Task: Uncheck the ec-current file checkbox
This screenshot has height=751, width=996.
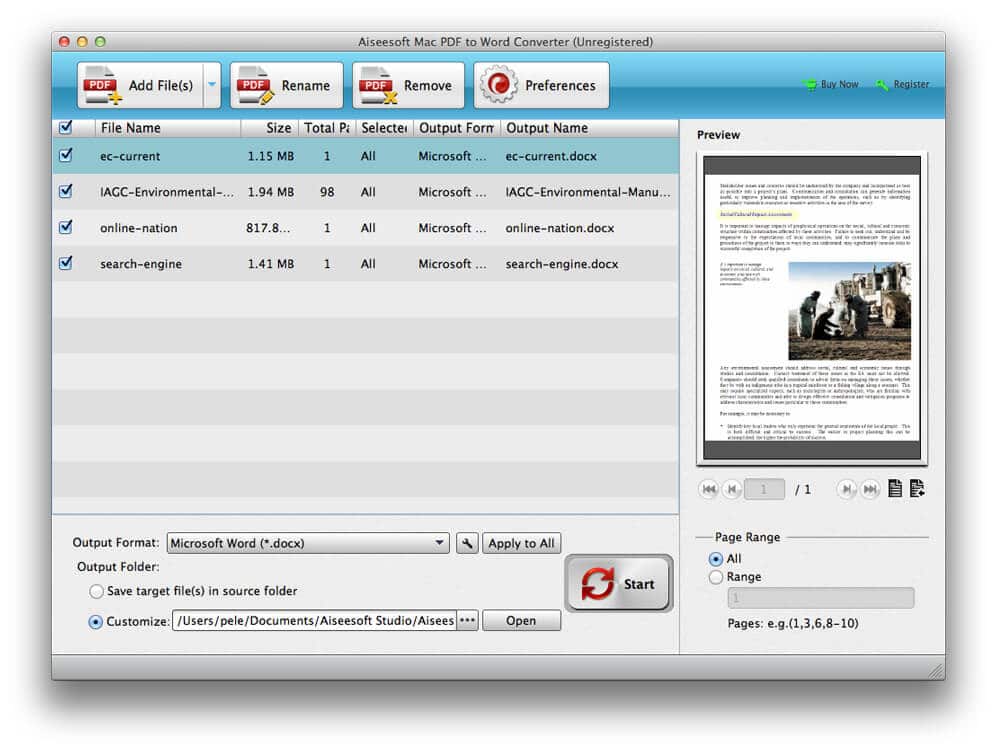Action: tap(66, 156)
